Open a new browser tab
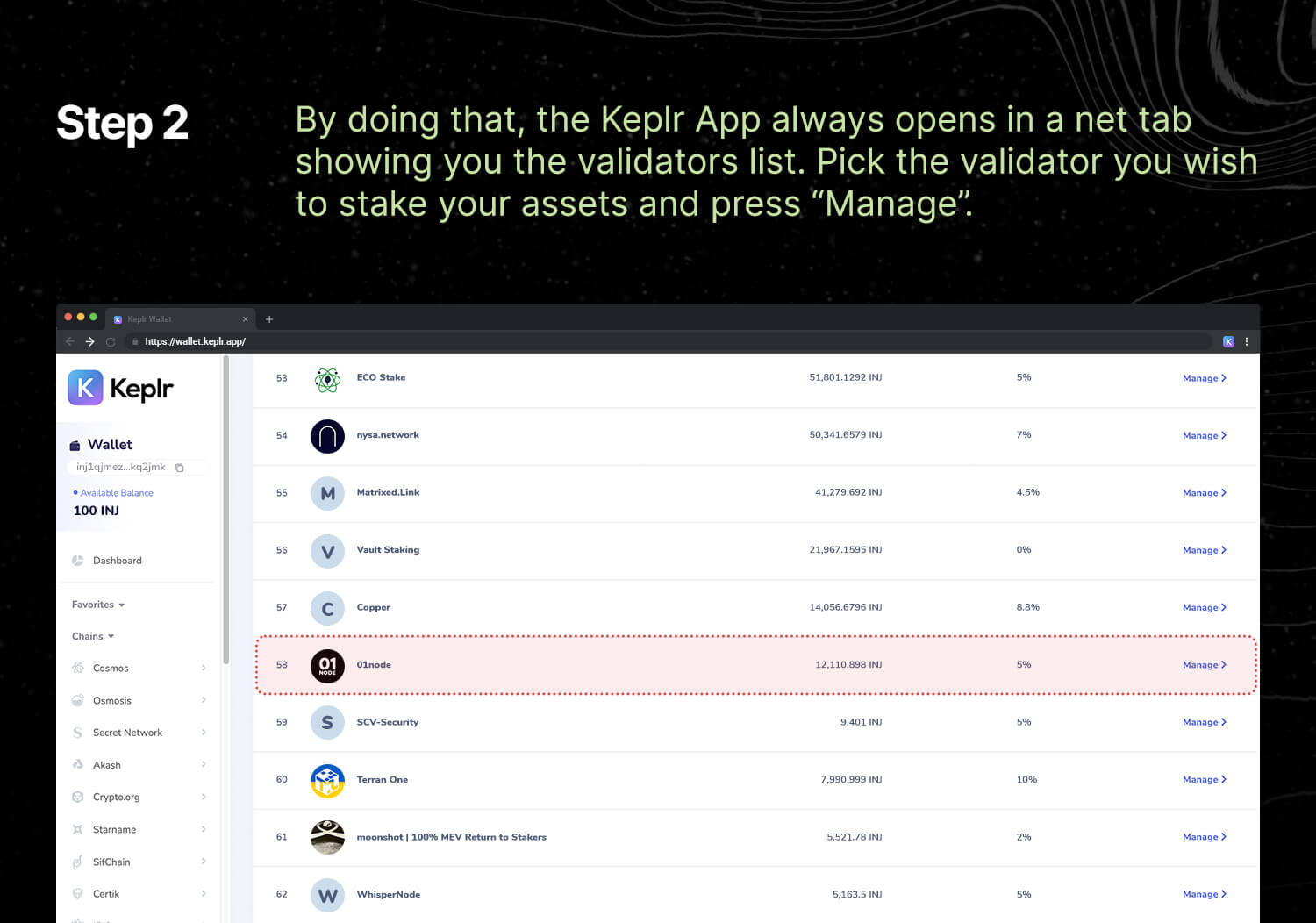 point(269,319)
